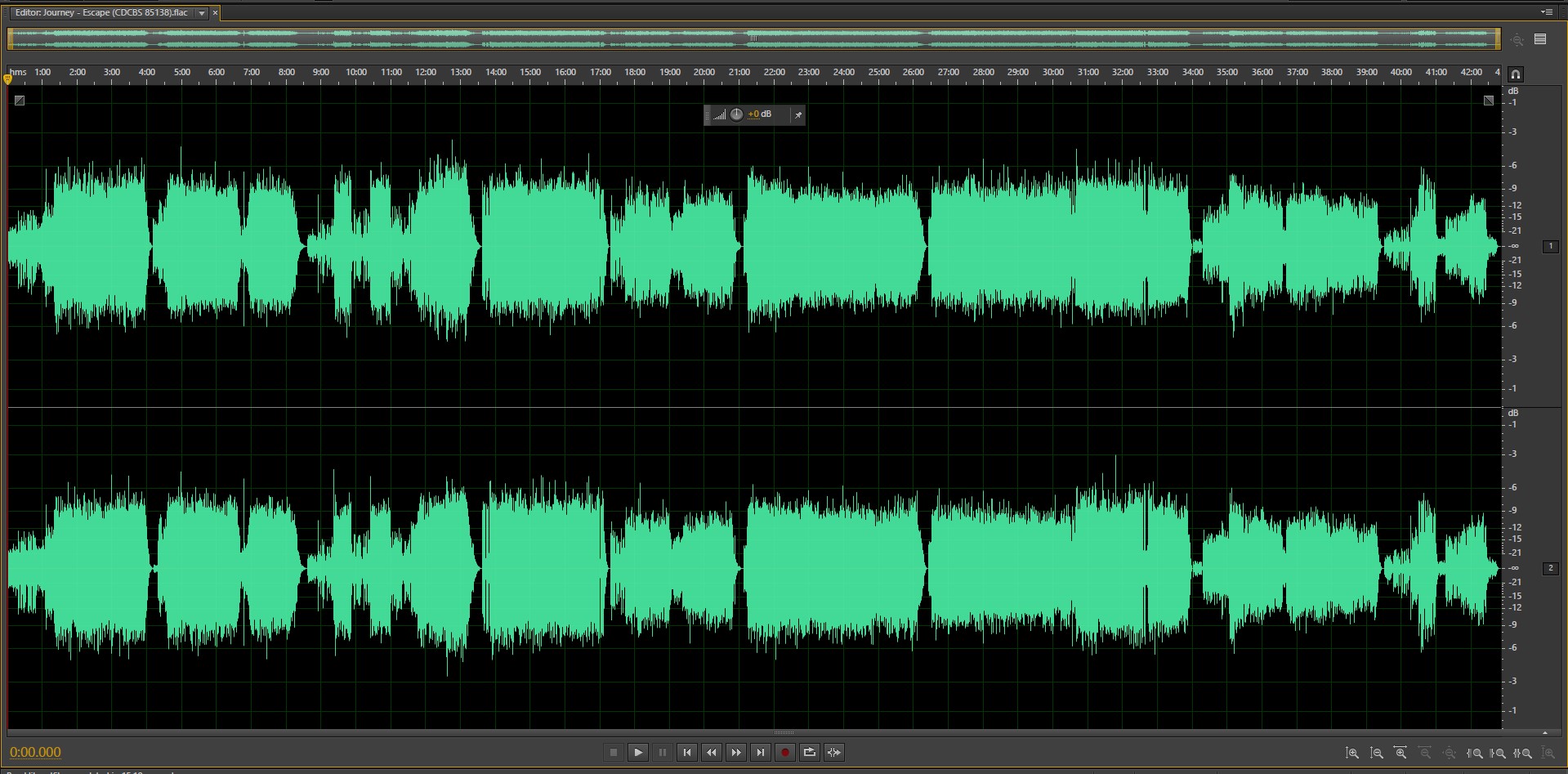Click the Fast Forward button

coord(736,752)
